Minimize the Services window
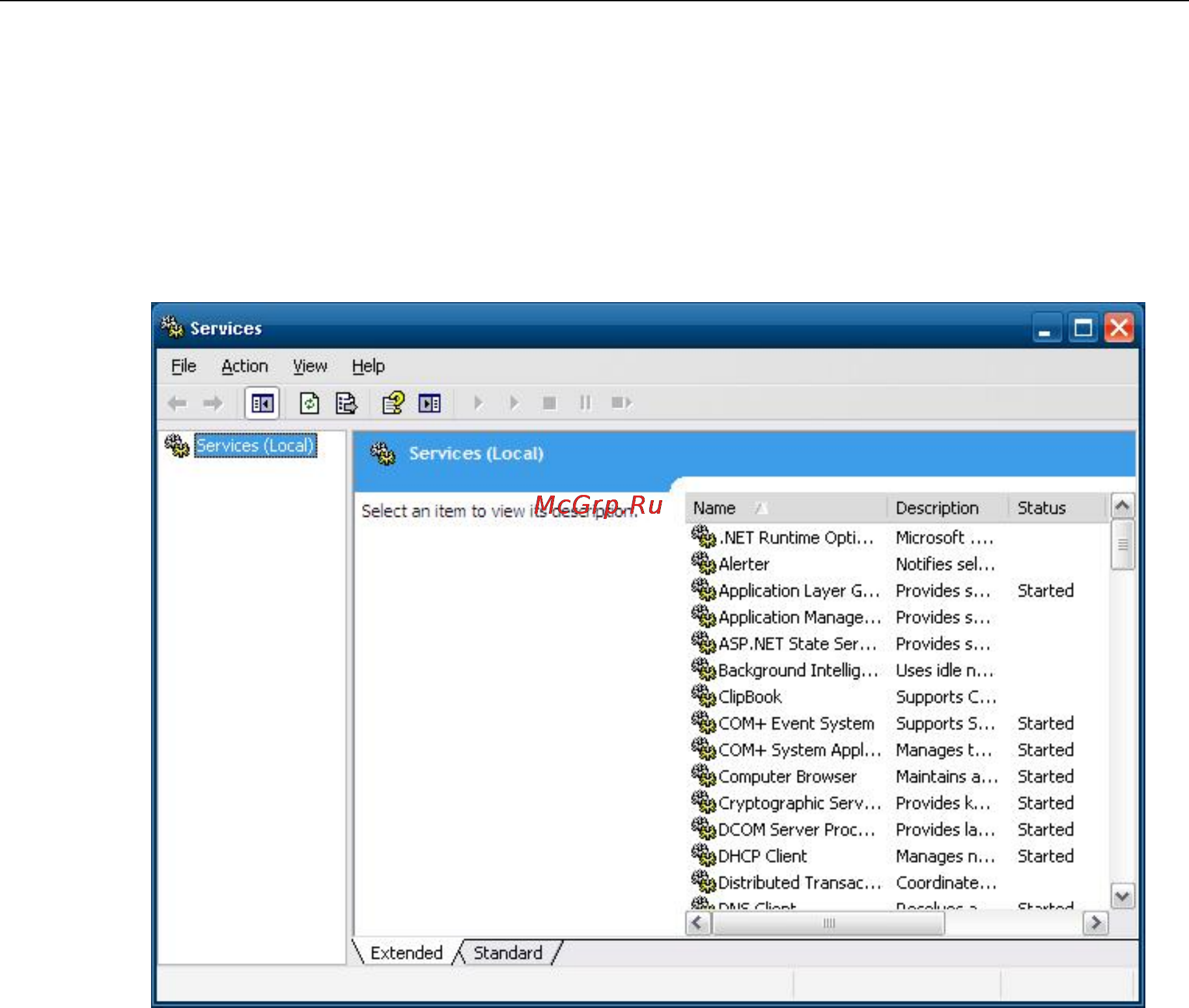The image size is (1189, 1008). (1046, 328)
